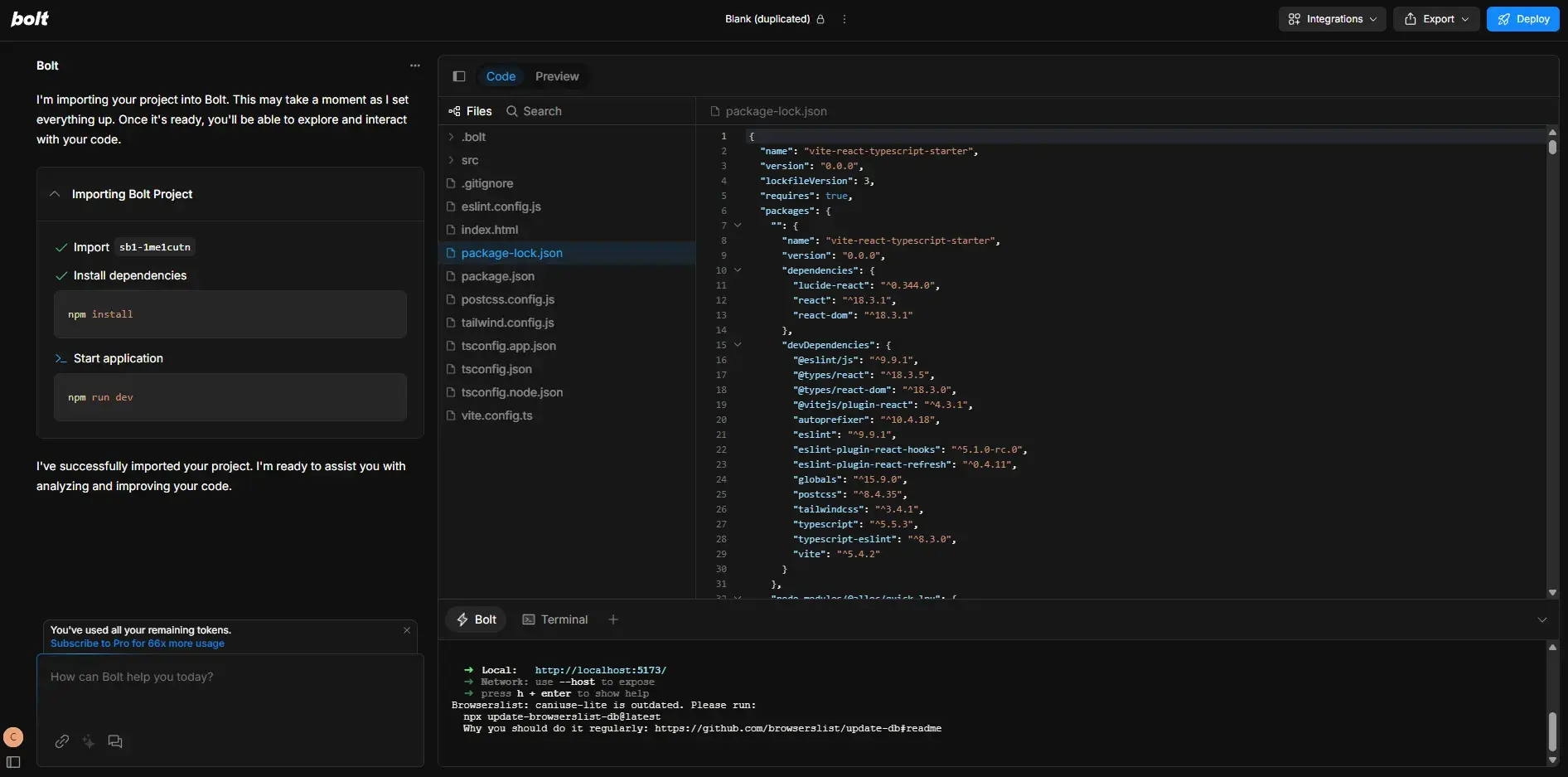Open the Integrations dropdown

[1332, 19]
